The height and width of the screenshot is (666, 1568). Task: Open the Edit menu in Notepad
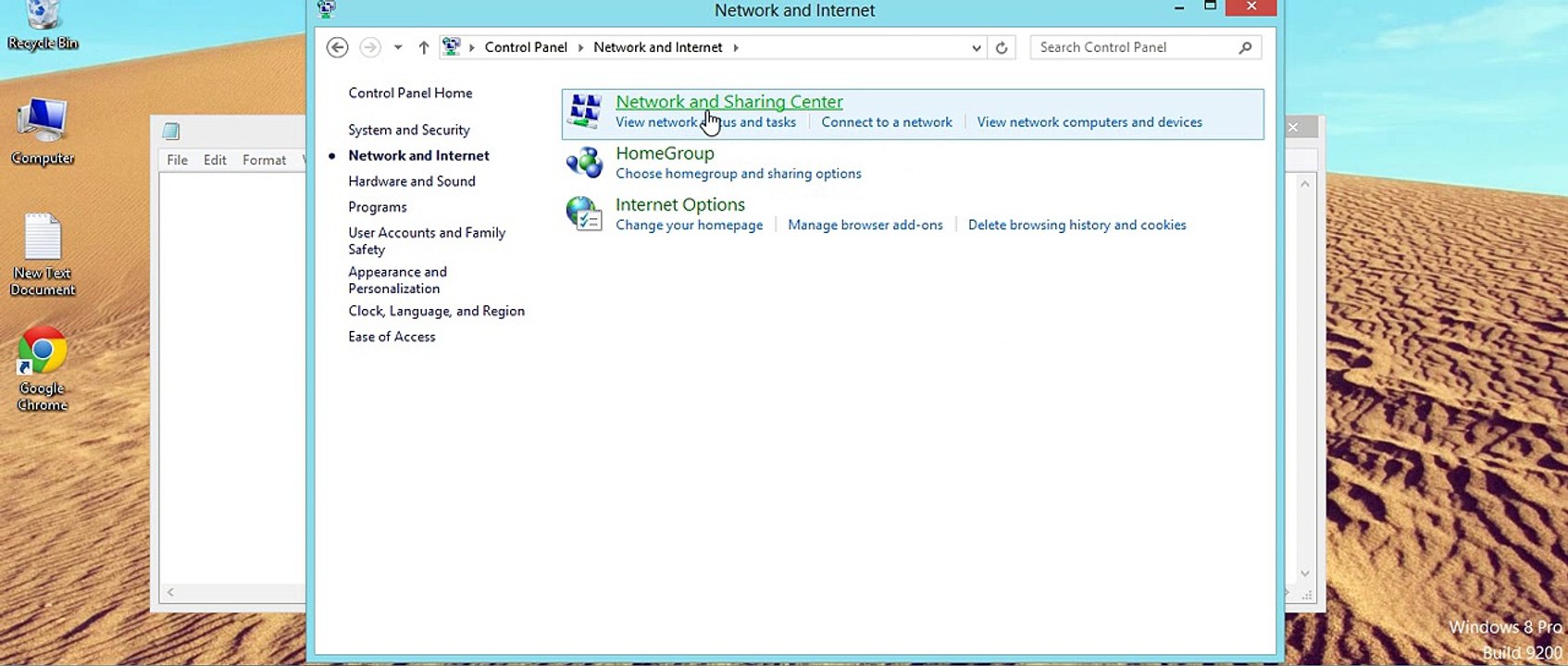click(x=215, y=160)
